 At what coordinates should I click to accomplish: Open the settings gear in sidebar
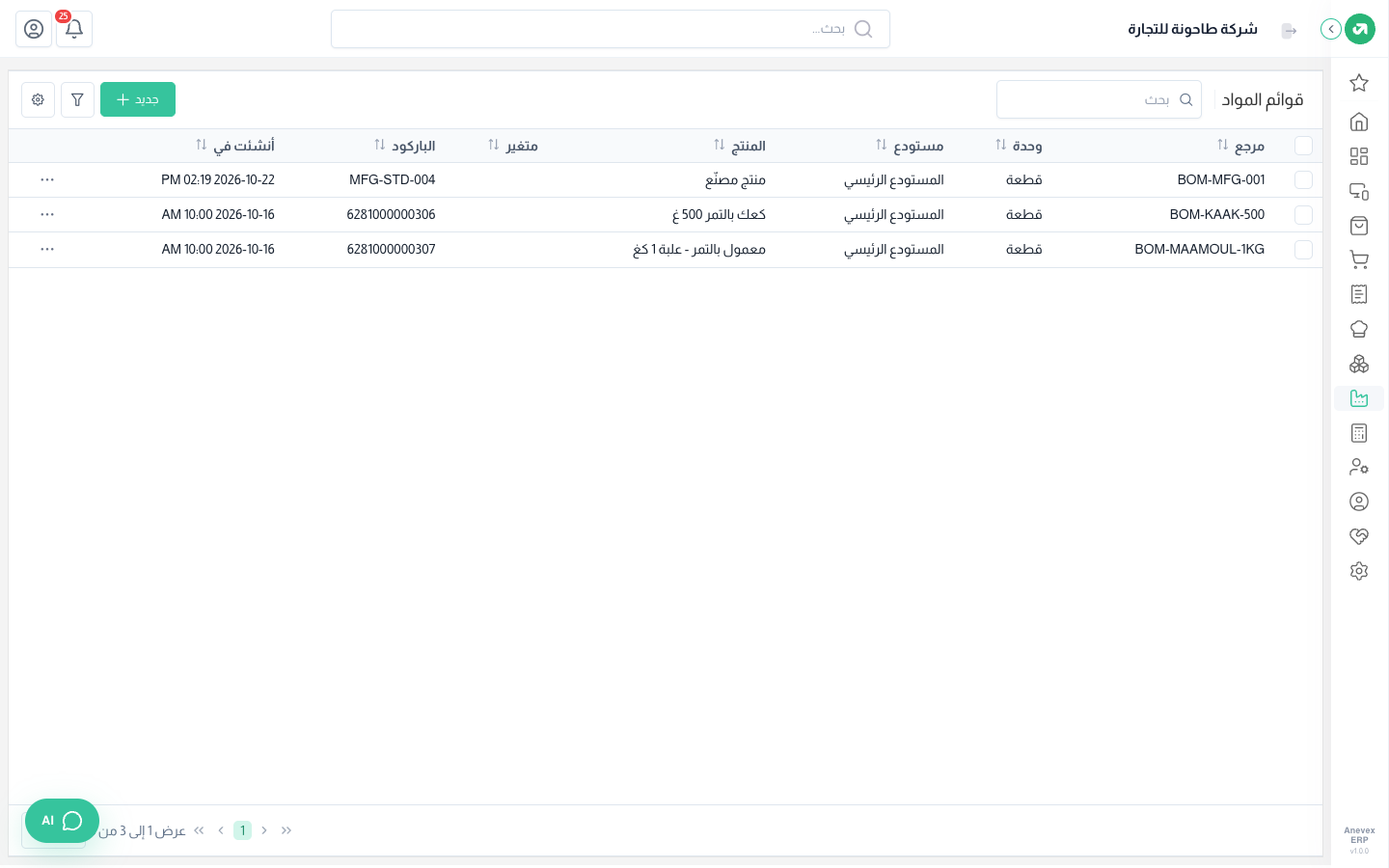(x=1359, y=571)
